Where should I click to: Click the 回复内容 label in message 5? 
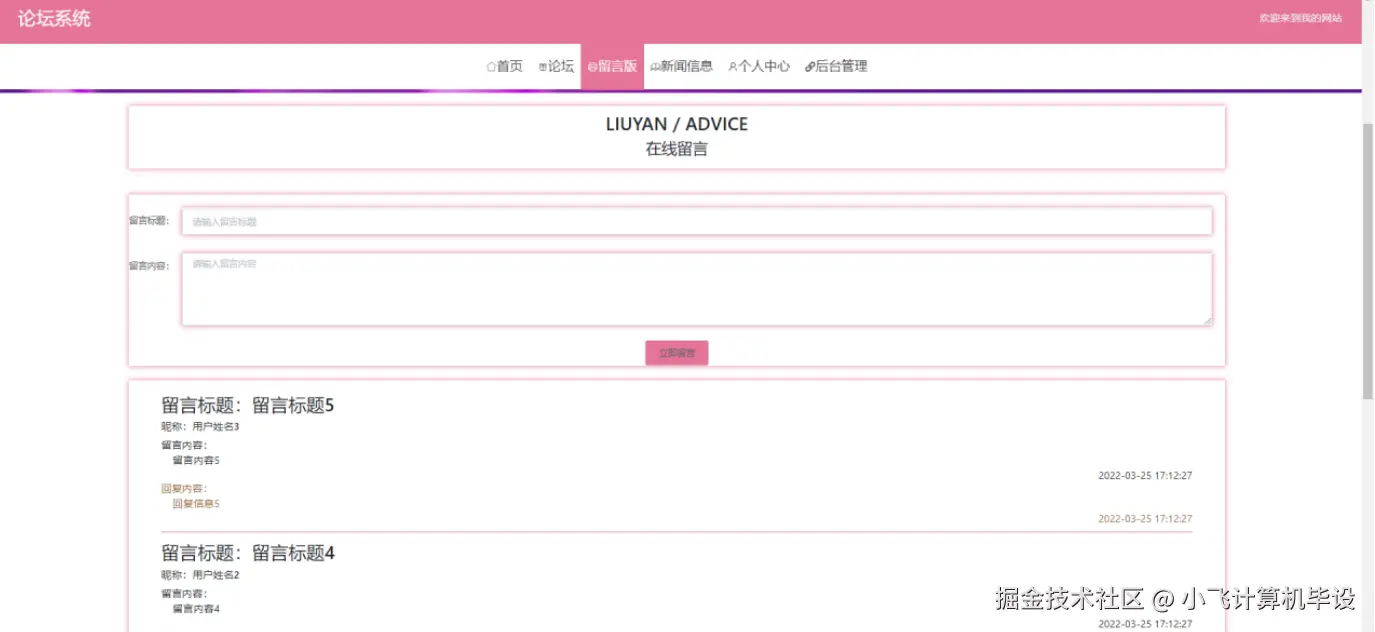tap(184, 489)
